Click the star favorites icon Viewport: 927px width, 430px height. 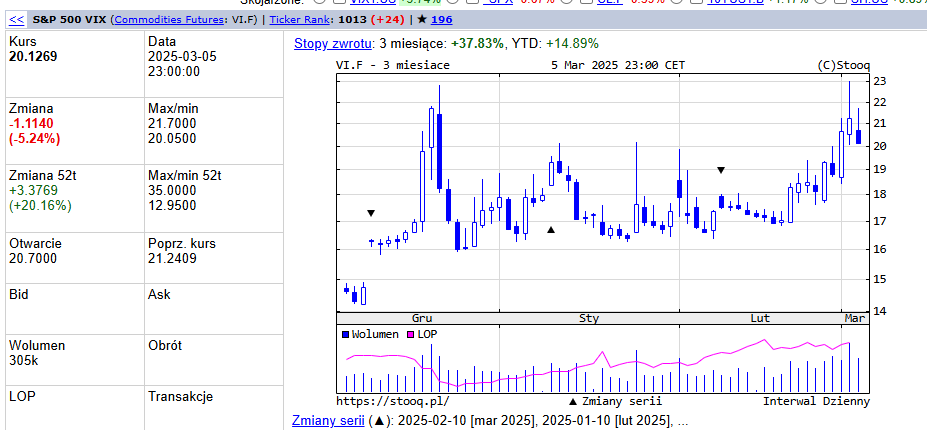point(422,20)
